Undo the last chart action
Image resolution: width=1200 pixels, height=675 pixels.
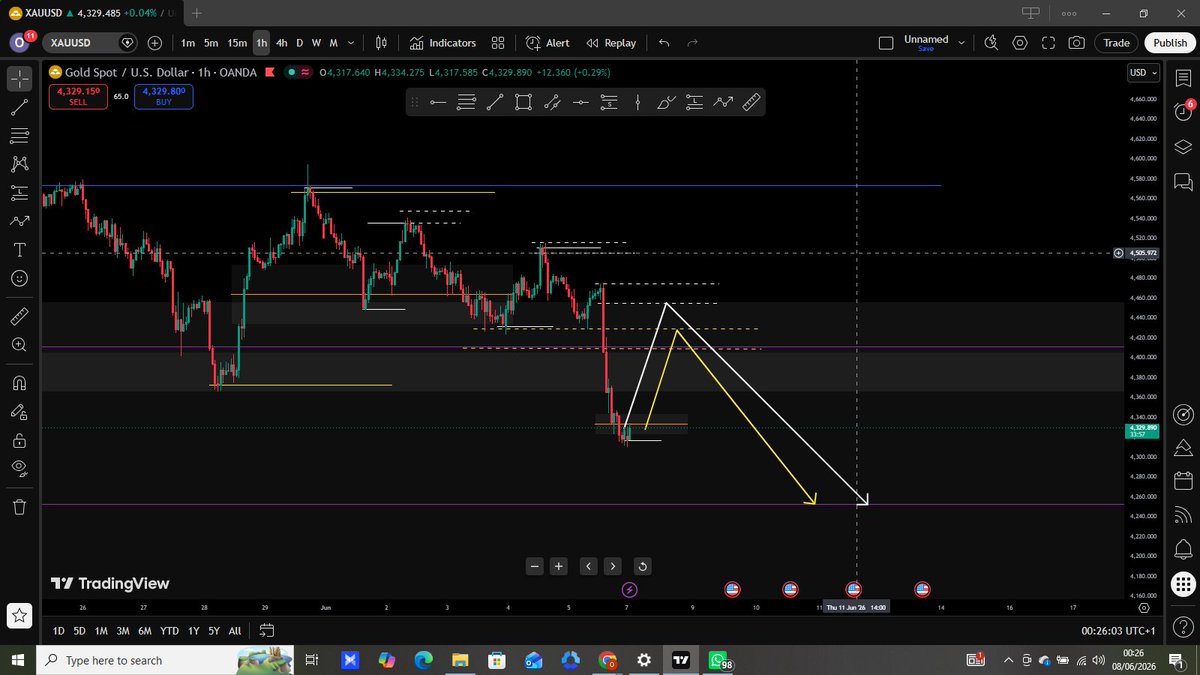click(664, 43)
